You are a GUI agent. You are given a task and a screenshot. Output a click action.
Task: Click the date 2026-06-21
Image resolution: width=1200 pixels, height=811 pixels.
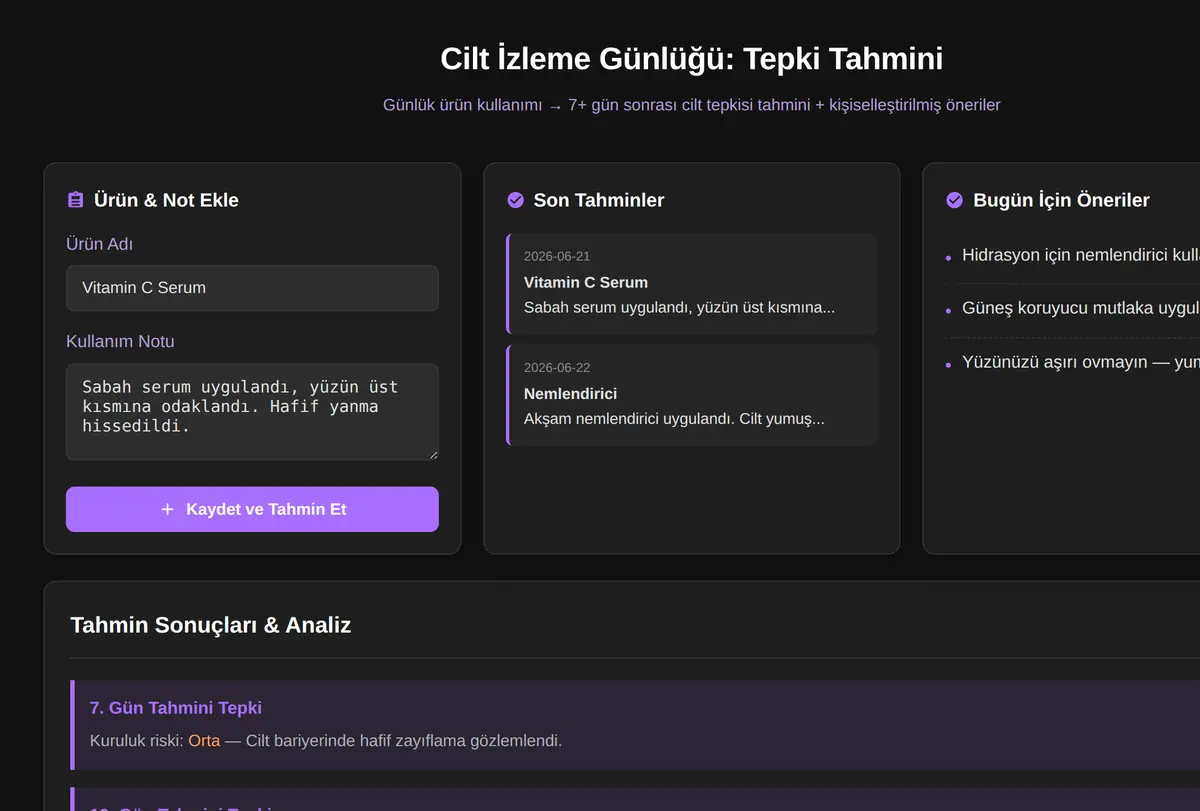(557, 257)
